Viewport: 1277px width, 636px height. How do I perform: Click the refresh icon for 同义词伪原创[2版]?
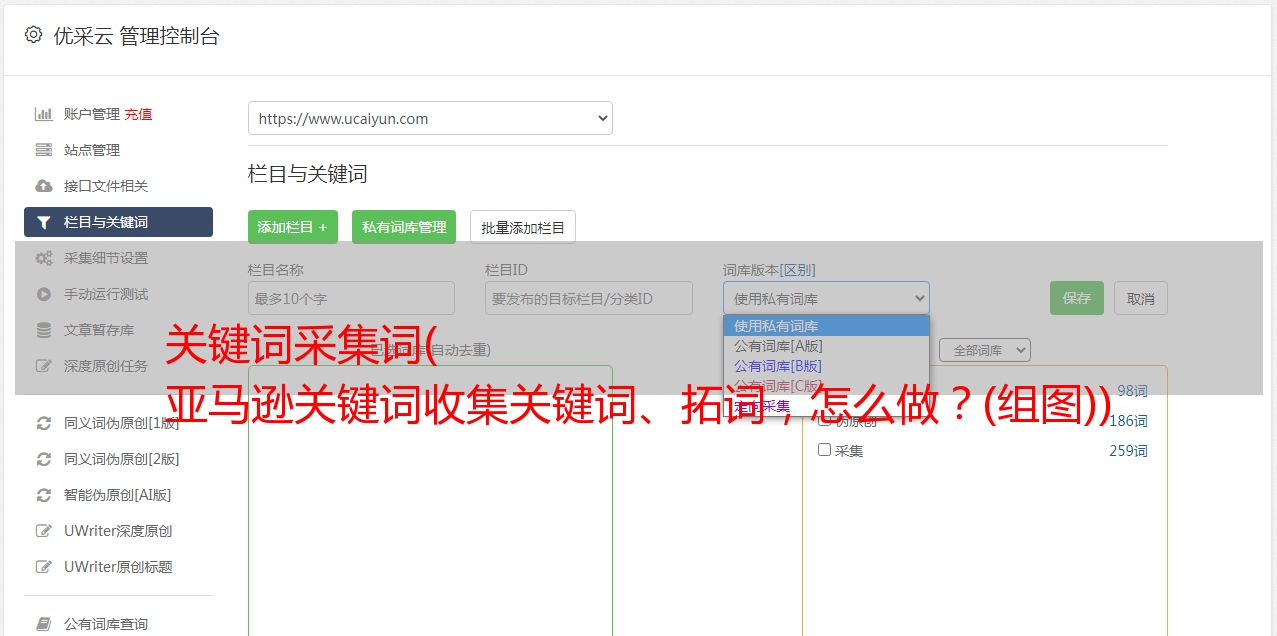43,459
